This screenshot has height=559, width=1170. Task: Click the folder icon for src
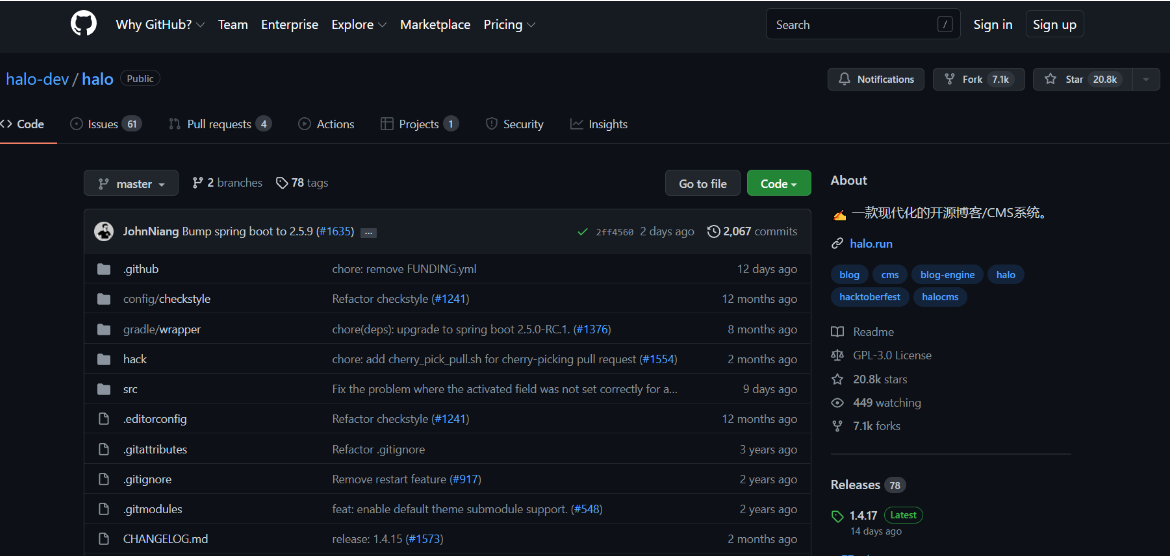[104, 389]
